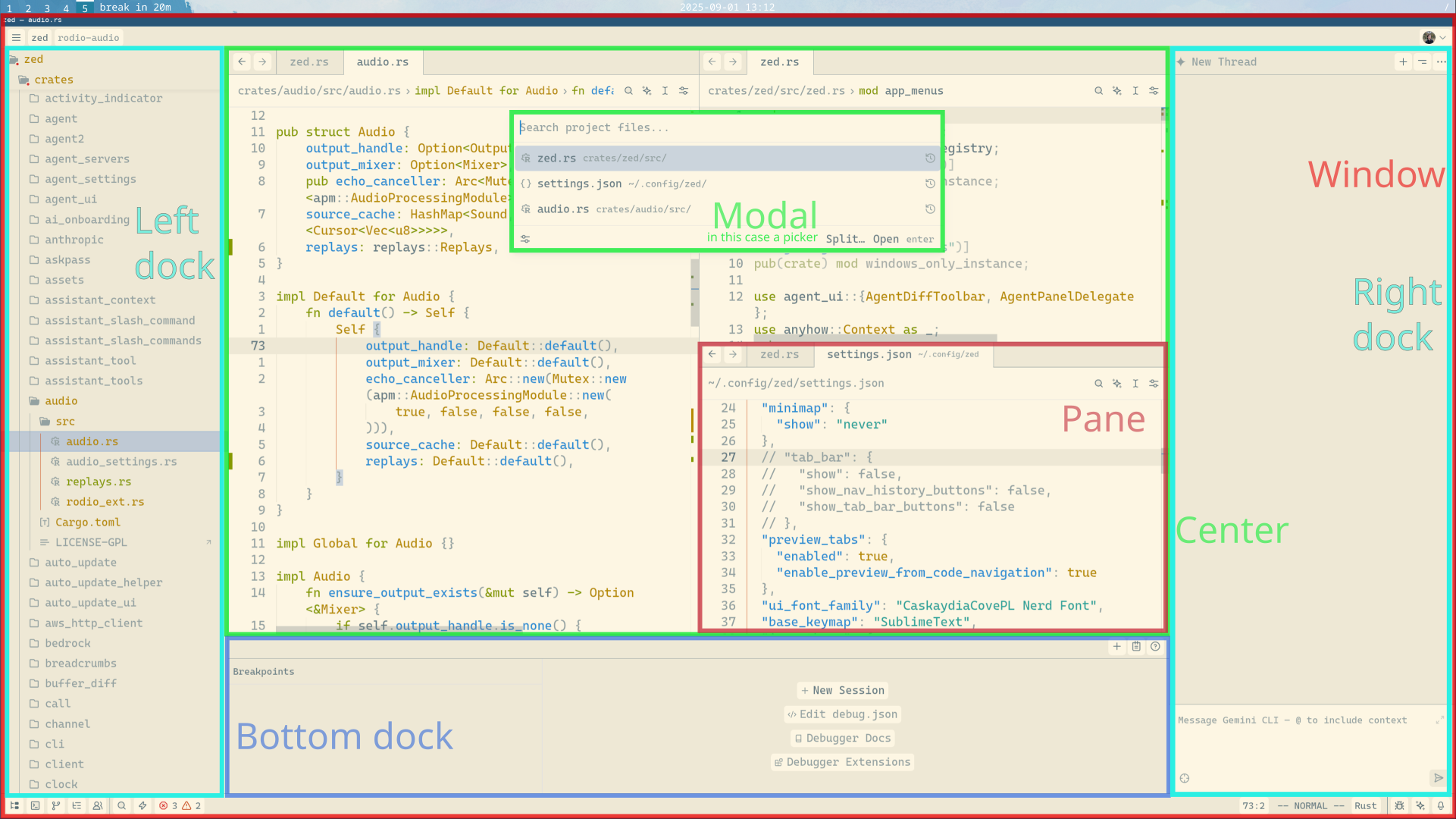
Task: Toggle the agent panel sparkle icon in status bar
Action: click(x=1420, y=806)
